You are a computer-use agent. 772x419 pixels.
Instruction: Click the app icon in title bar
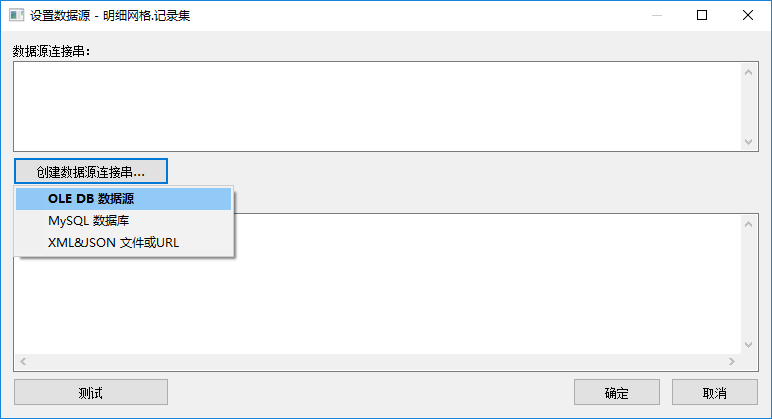(x=17, y=16)
